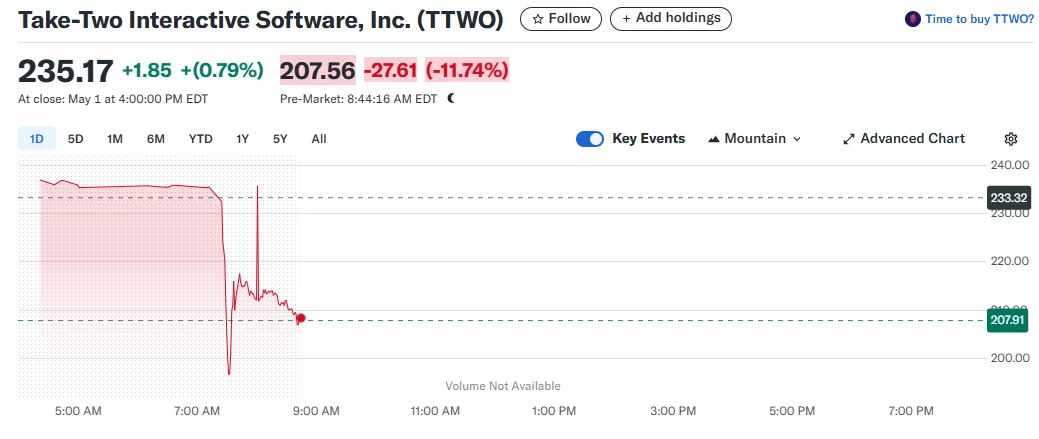Click the plus icon in Add holdings
Image resolution: width=1039 pixels, height=439 pixels.
click(627, 19)
